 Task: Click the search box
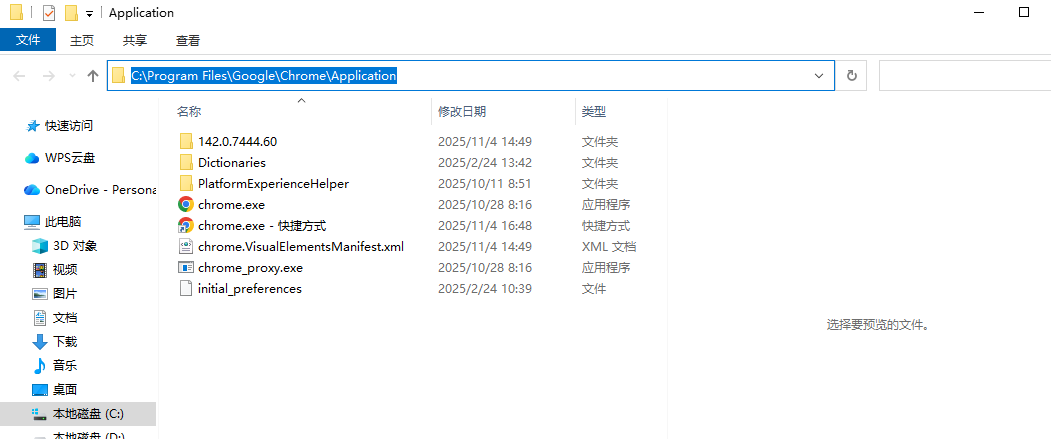(x=965, y=76)
